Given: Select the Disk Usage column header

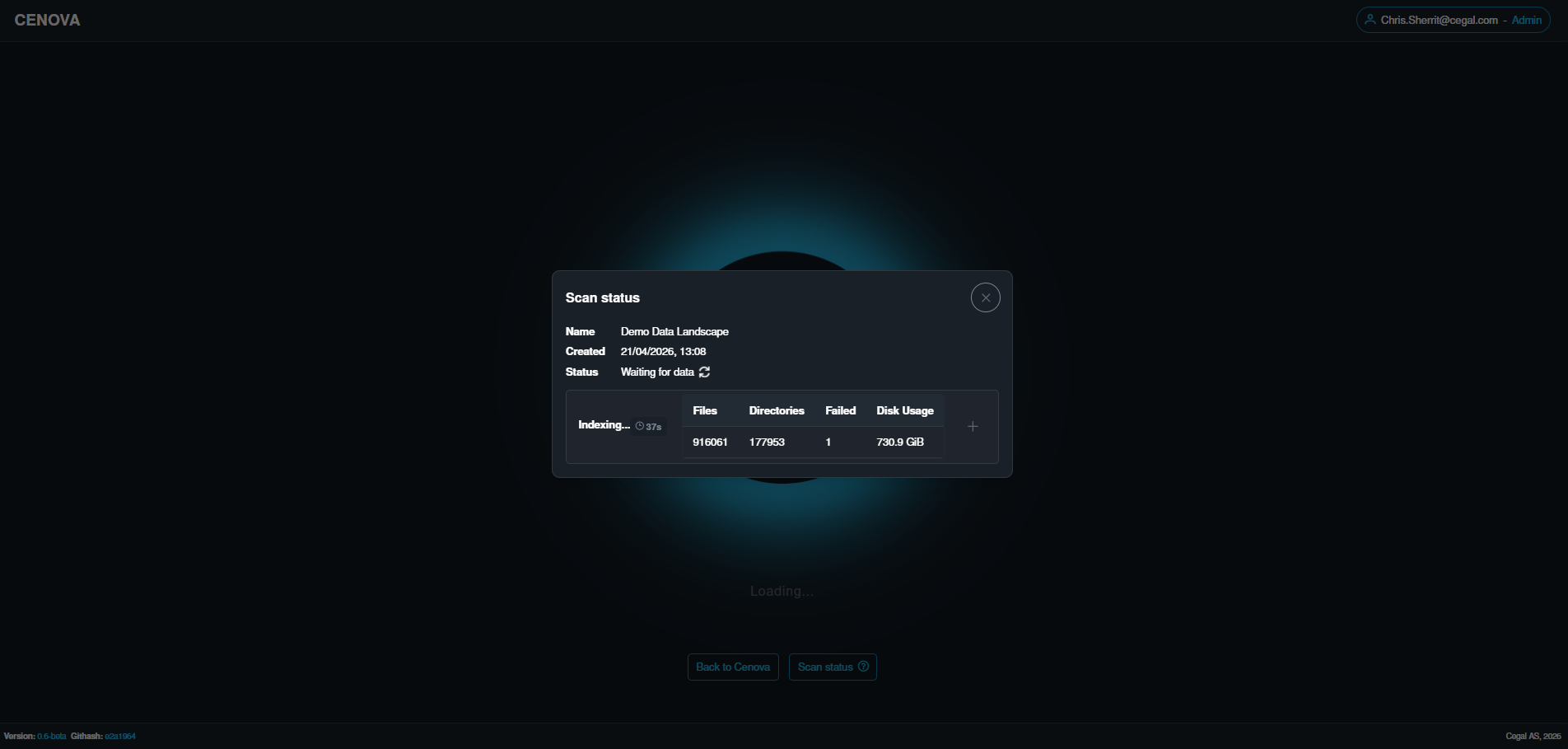Looking at the screenshot, I should (x=905, y=410).
